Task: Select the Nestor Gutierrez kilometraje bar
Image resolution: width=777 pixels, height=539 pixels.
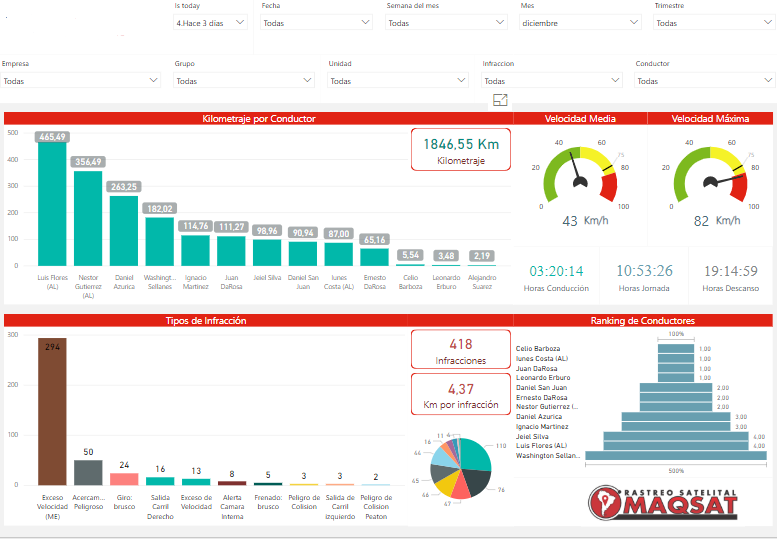Action: 88,218
